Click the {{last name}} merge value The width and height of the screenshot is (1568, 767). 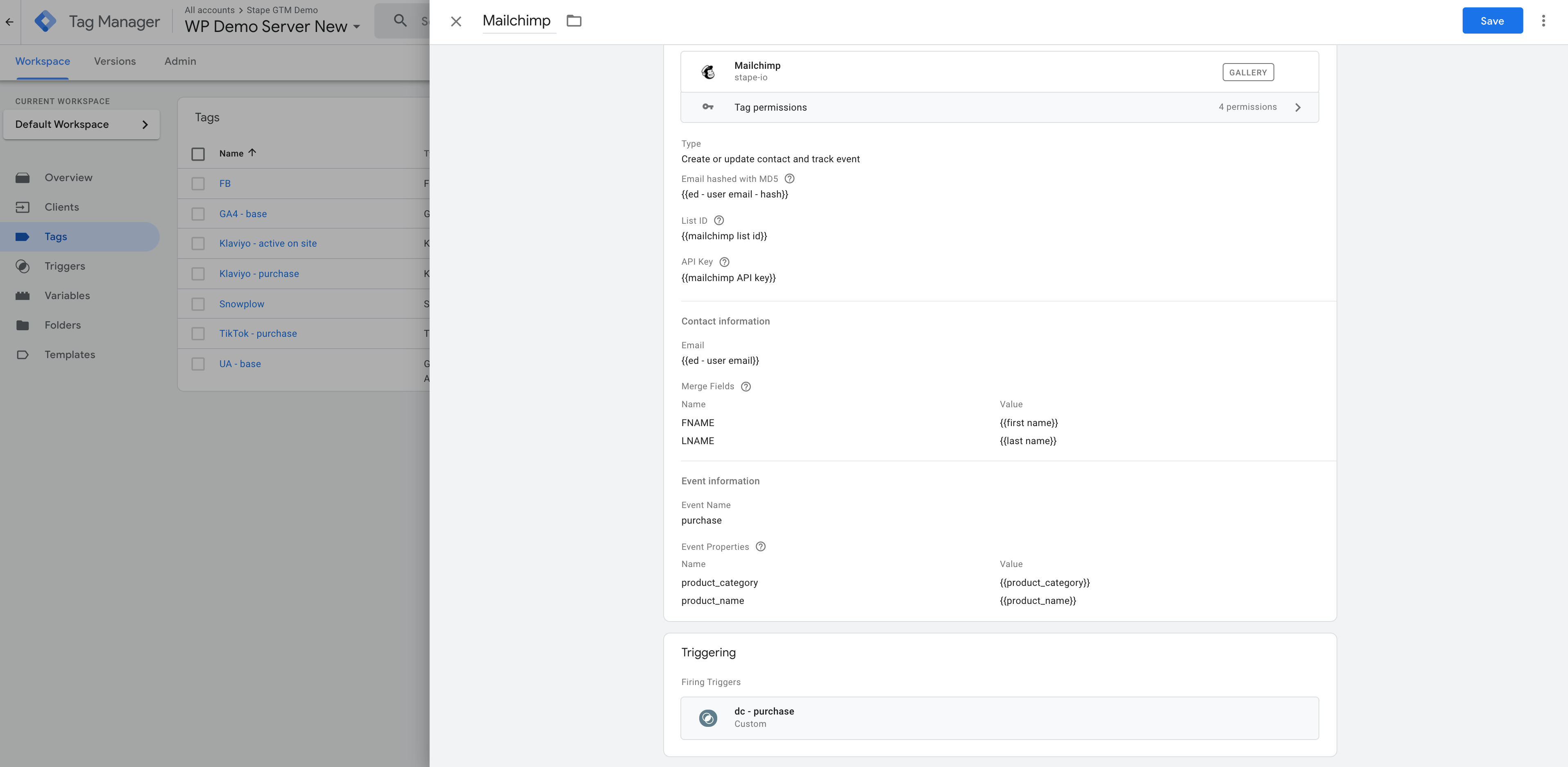pyautogui.click(x=1028, y=441)
